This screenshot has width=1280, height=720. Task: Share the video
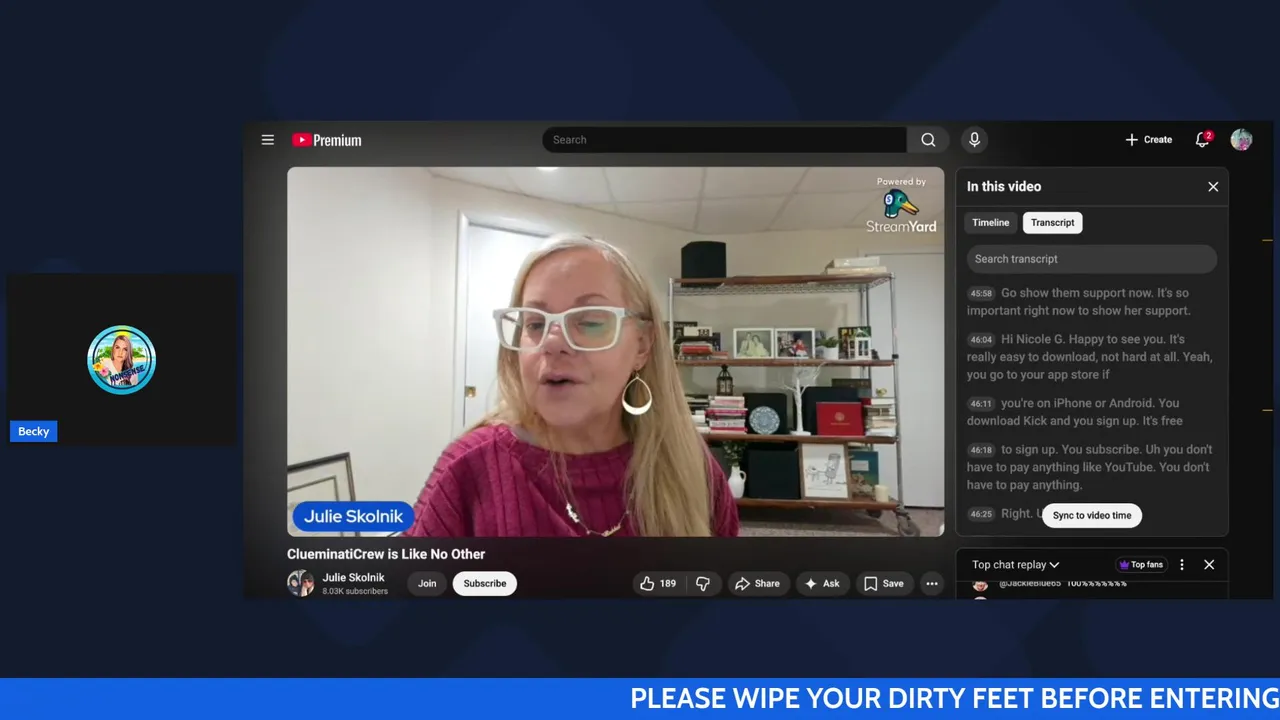click(757, 584)
